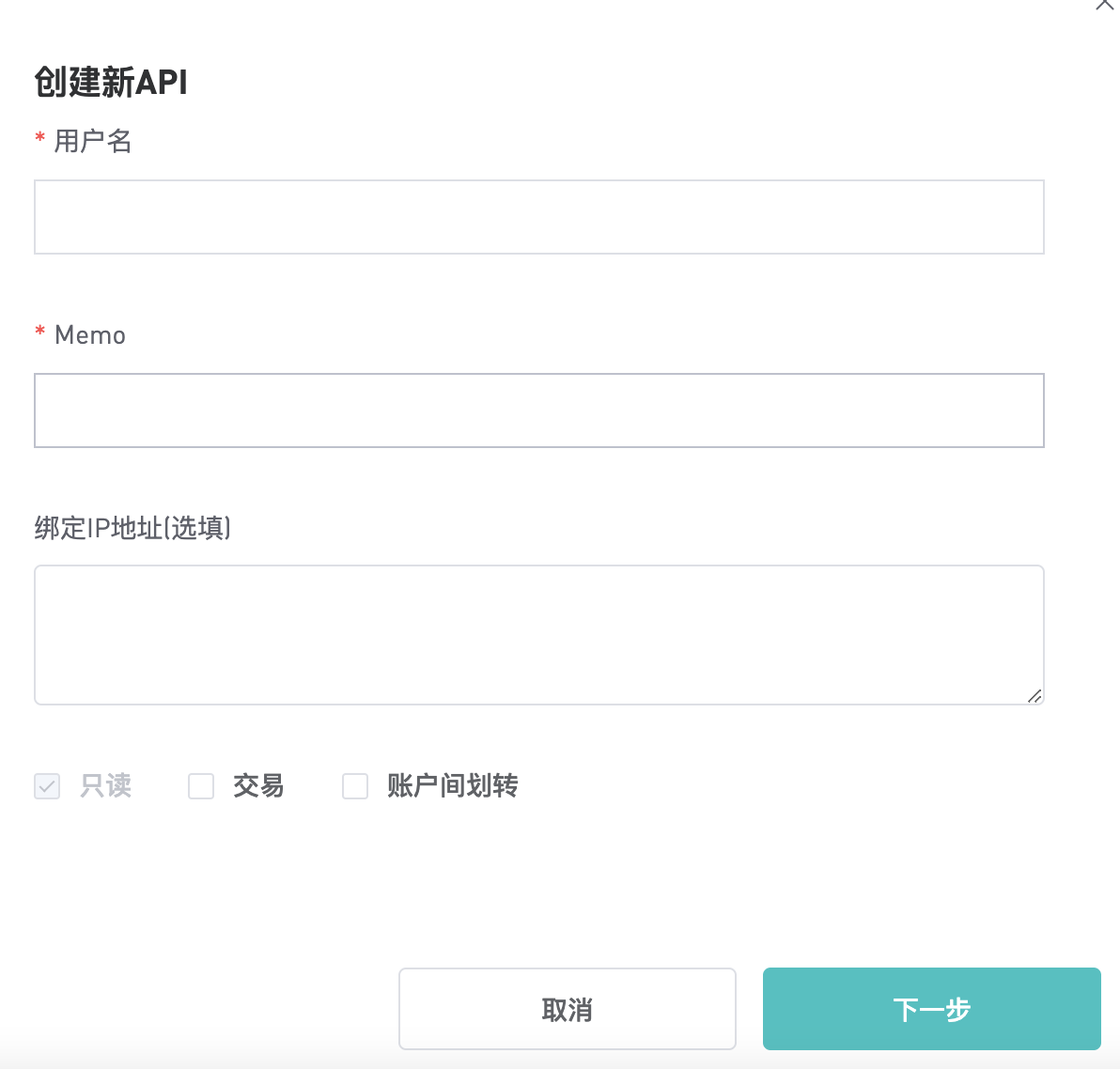The height and width of the screenshot is (1069, 1120).
Task: Cancel with the 取消 button
Action: tap(568, 1009)
